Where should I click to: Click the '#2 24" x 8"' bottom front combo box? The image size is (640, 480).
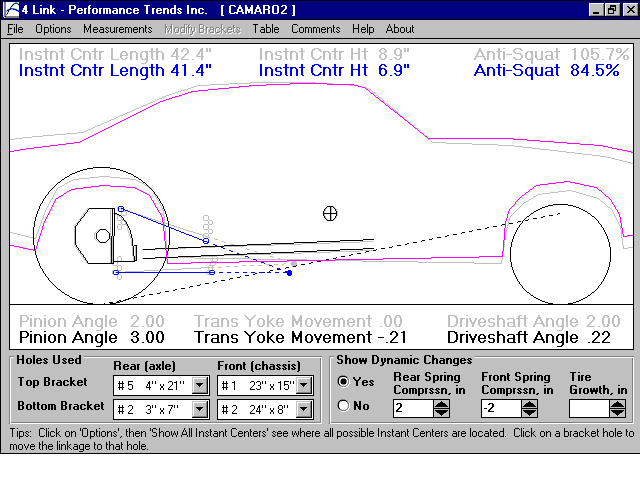point(265,409)
